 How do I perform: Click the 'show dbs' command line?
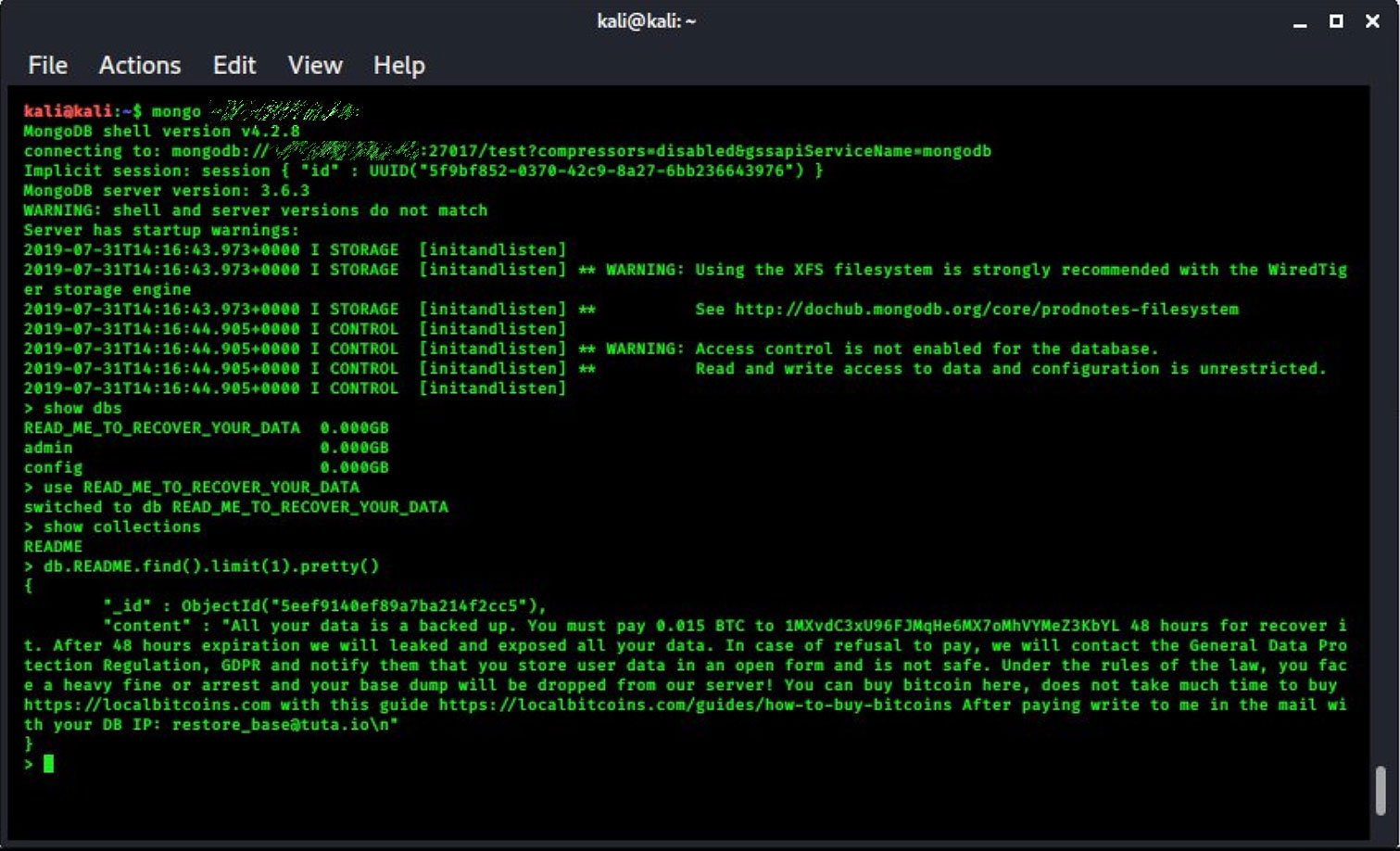(82, 408)
